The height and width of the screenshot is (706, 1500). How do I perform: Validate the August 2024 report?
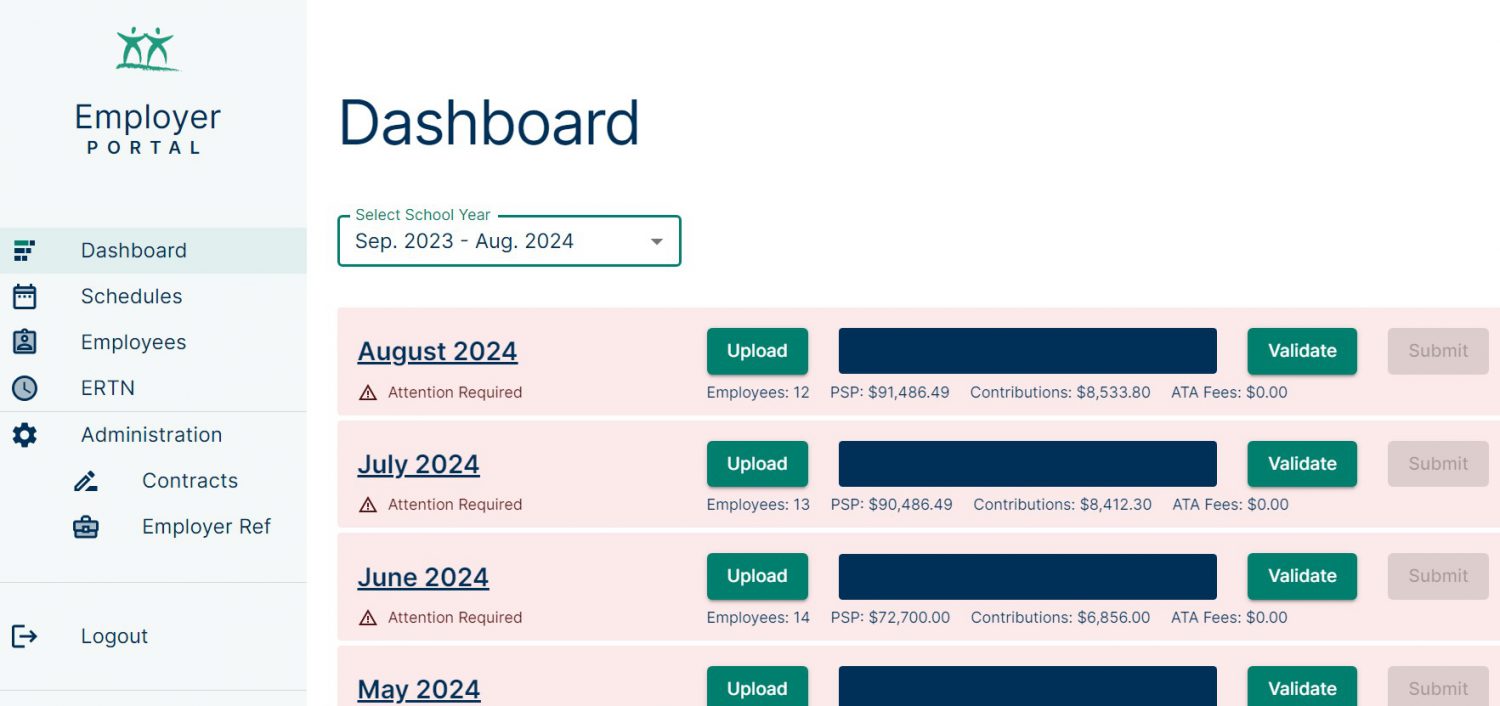coord(1302,351)
